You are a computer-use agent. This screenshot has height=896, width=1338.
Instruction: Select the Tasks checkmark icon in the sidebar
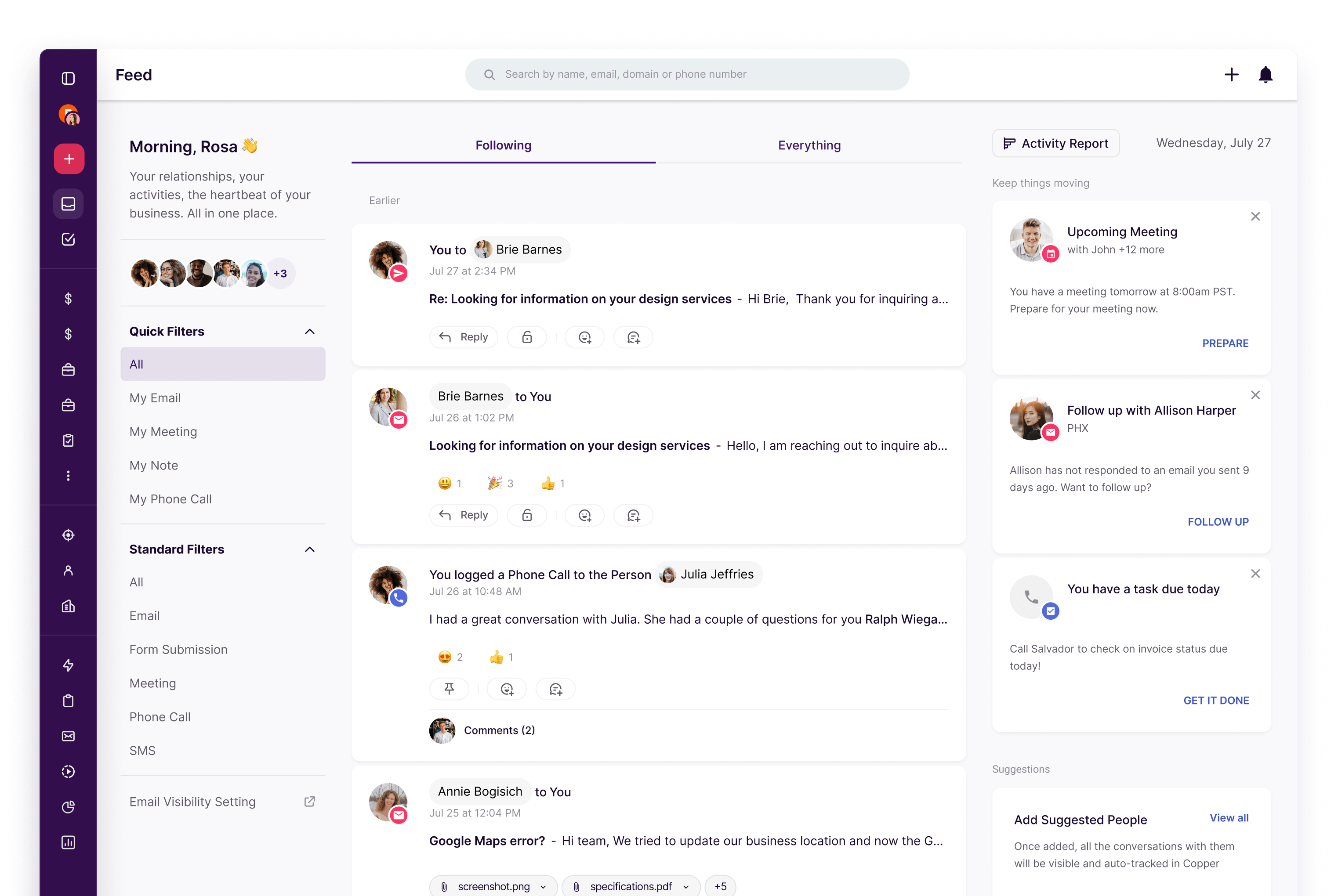point(68,239)
